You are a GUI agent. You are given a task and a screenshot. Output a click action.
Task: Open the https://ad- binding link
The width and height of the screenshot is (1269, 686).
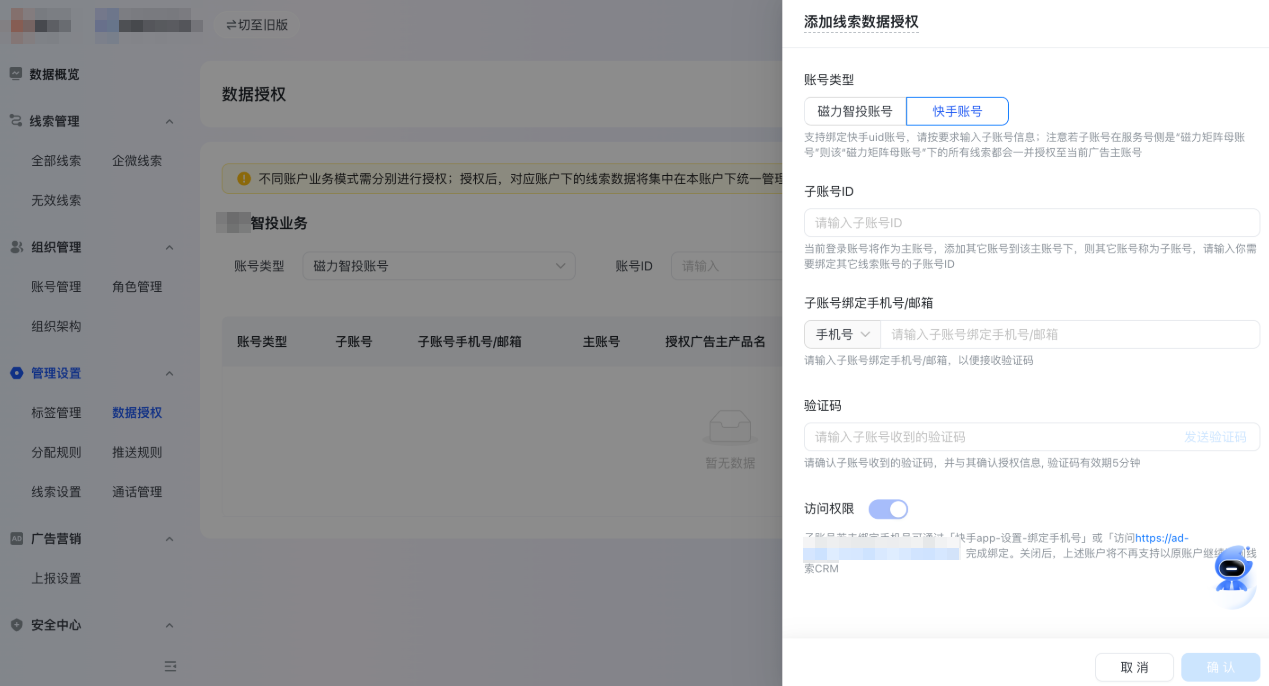tap(1162, 538)
